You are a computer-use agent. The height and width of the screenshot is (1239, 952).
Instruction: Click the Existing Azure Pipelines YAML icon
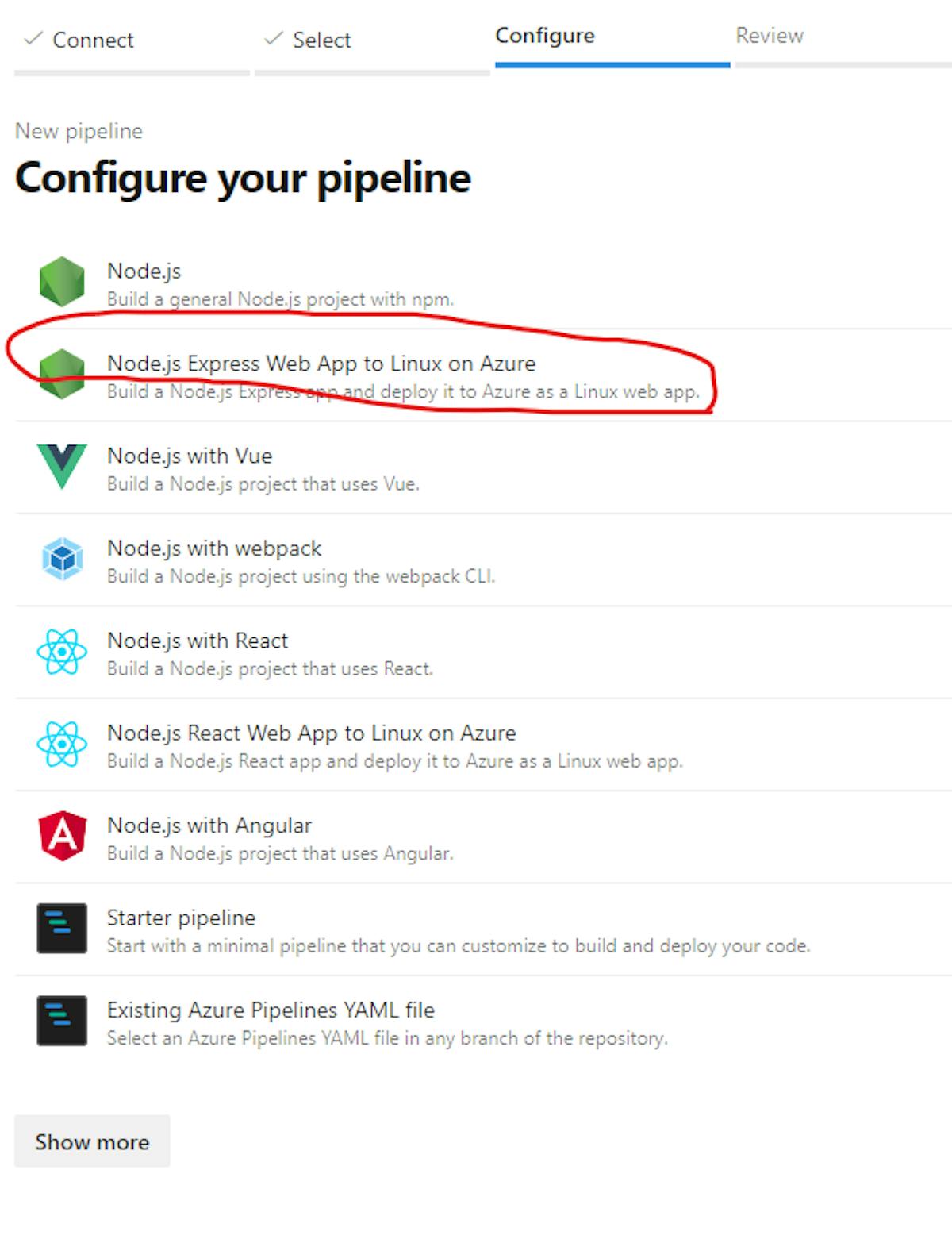click(x=62, y=1021)
